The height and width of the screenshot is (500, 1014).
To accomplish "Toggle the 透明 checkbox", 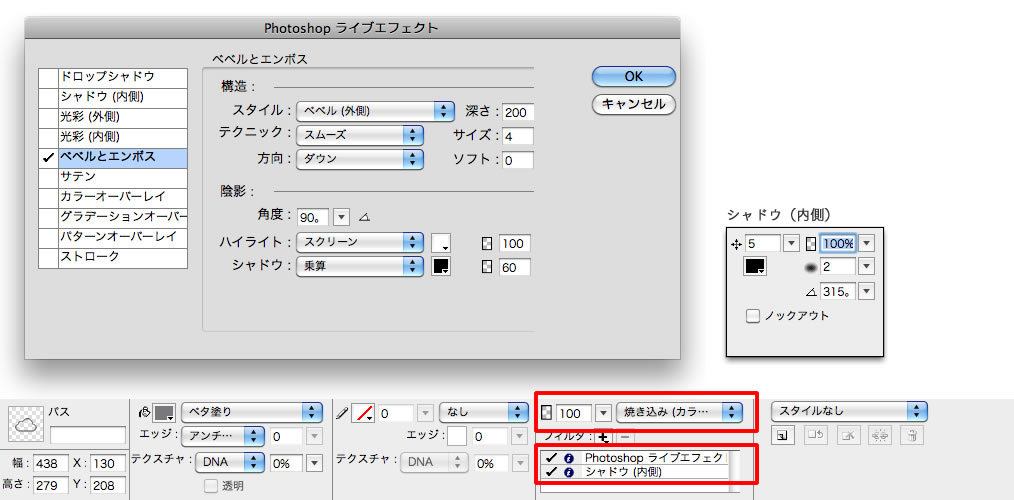I will (x=210, y=486).
